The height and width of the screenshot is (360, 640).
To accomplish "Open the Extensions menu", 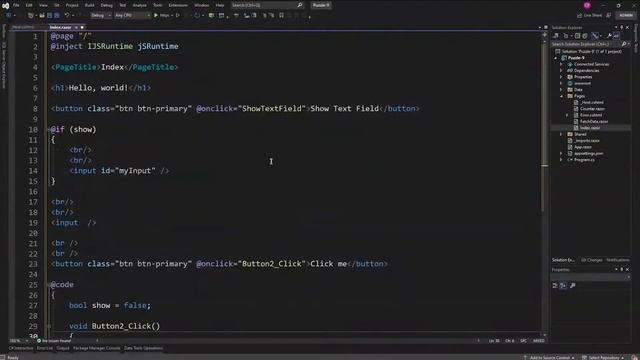I will (x=178, y=5).
